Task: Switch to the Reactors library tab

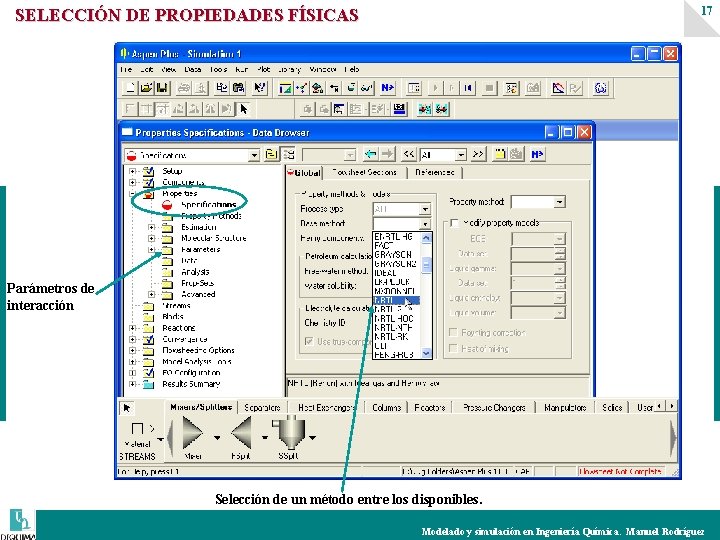Action: [x=430, y=407]
